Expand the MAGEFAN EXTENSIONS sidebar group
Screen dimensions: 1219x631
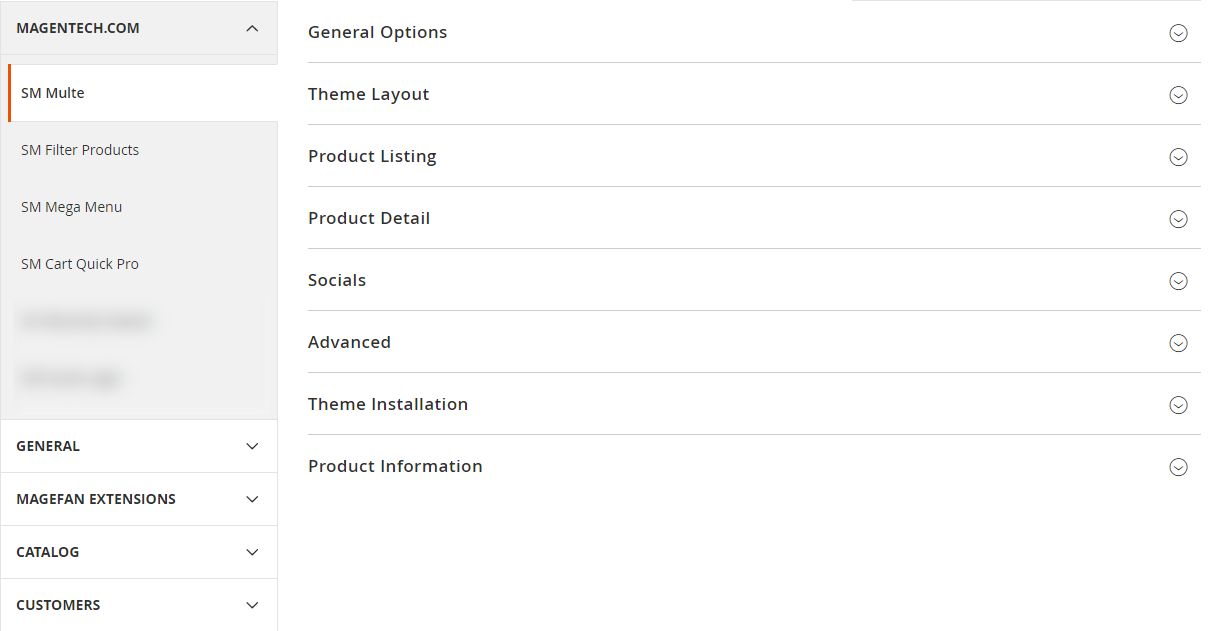click(252, 499)
